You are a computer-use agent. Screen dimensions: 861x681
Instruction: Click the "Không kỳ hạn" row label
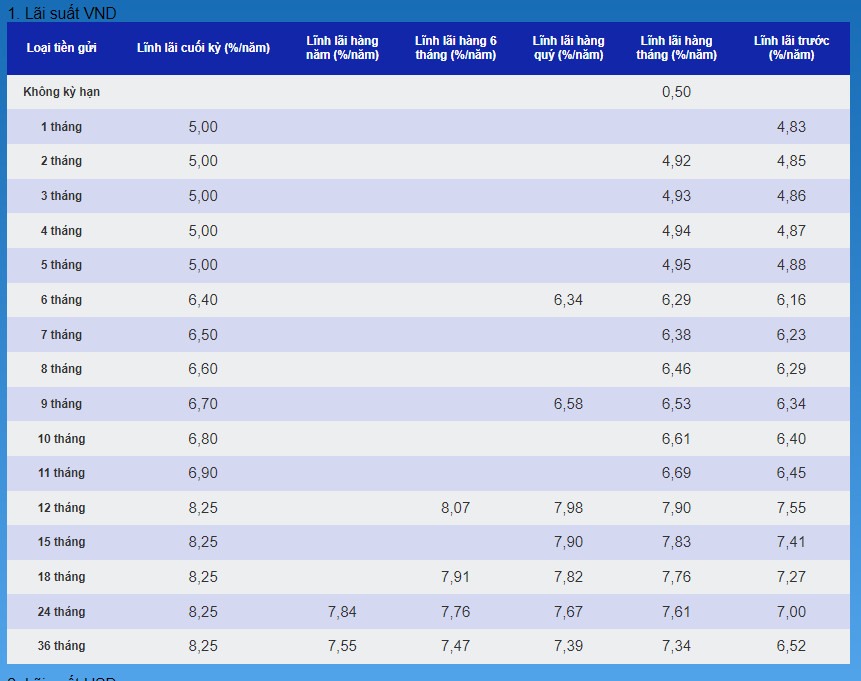pyautogui.click(x=61, y=92)
